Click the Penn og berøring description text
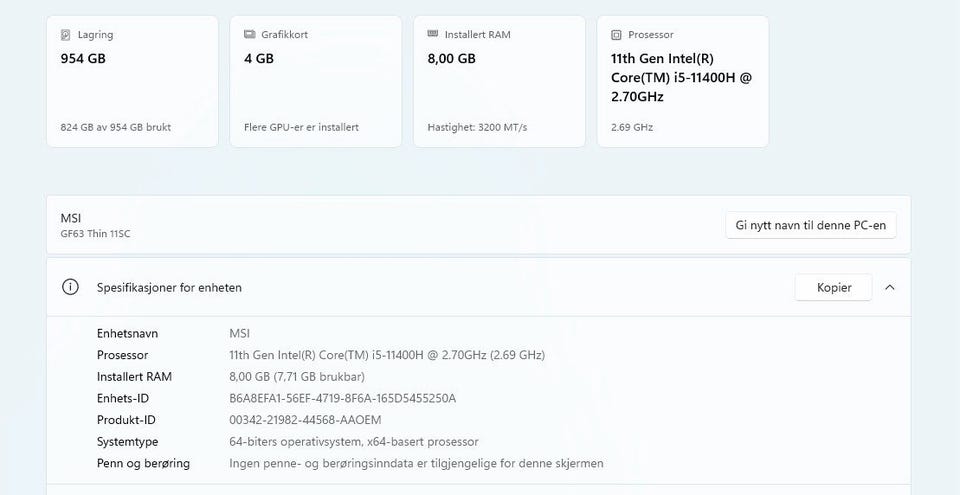Image resolution: width=960 pixels, height=495 pixels. point(416,463)
